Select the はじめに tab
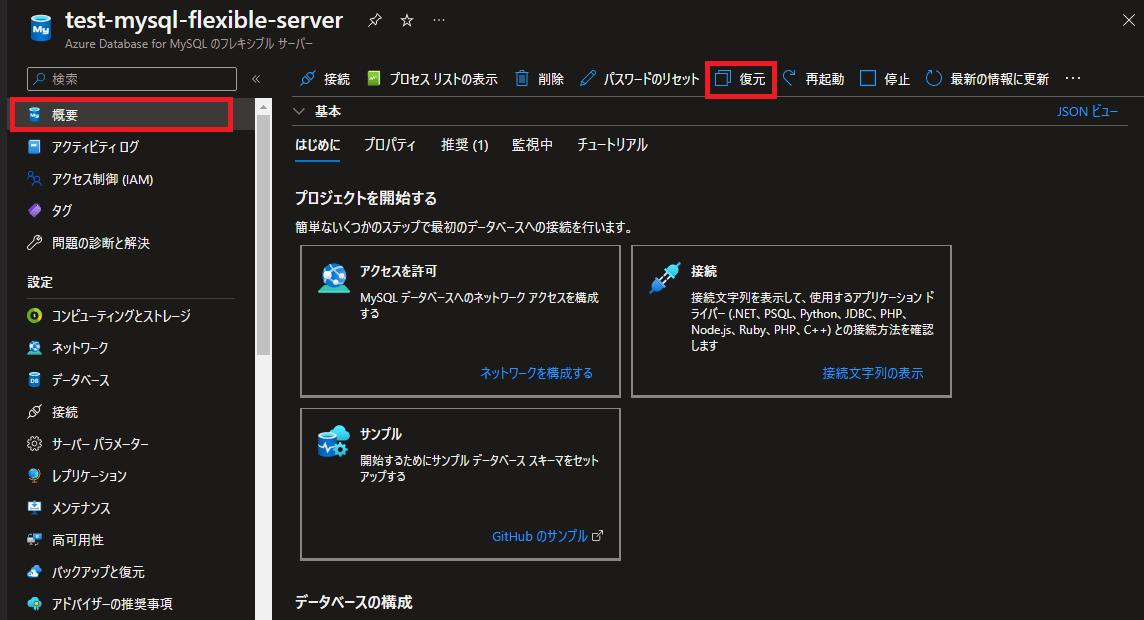 [x=317, y=145]
